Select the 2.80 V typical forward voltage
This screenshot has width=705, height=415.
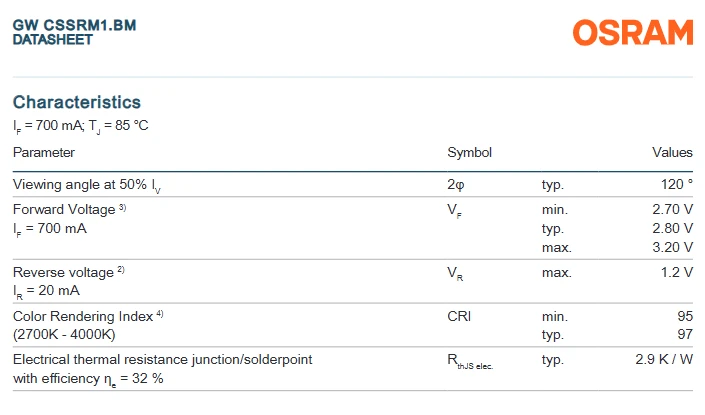pyautogui.click(x=673, y=228)
